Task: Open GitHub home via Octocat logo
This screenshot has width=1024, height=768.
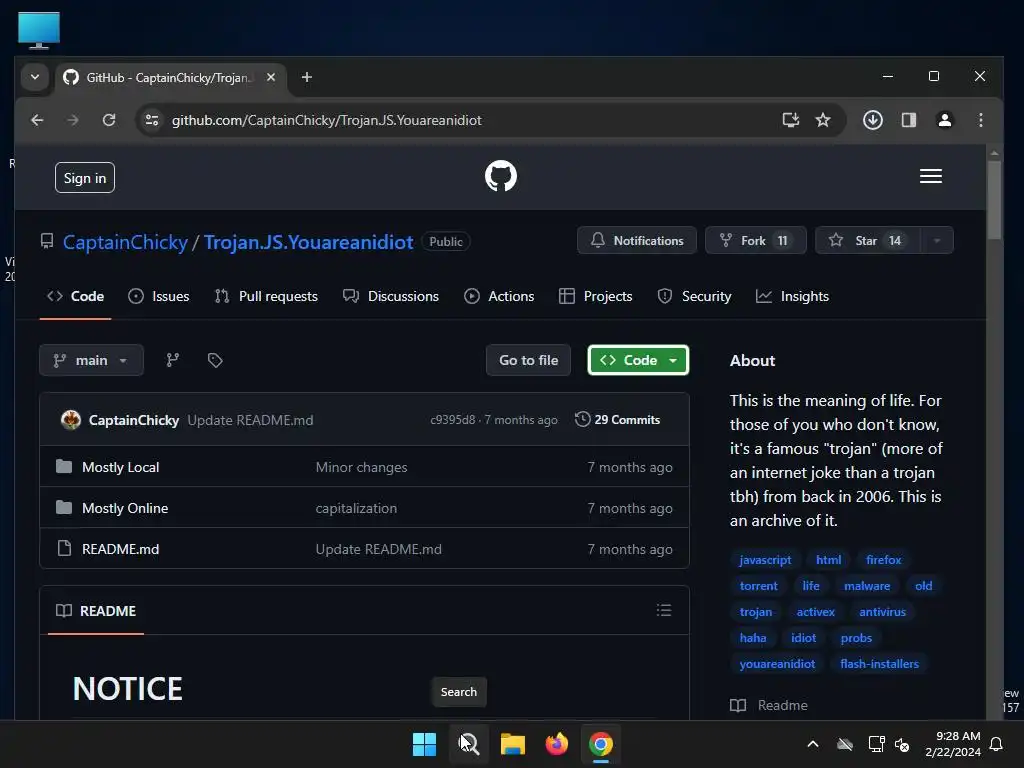Action: (x=501, y=176)
